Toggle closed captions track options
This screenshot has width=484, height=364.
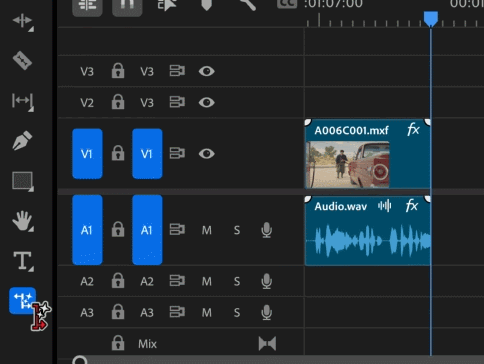pos(287,4)
